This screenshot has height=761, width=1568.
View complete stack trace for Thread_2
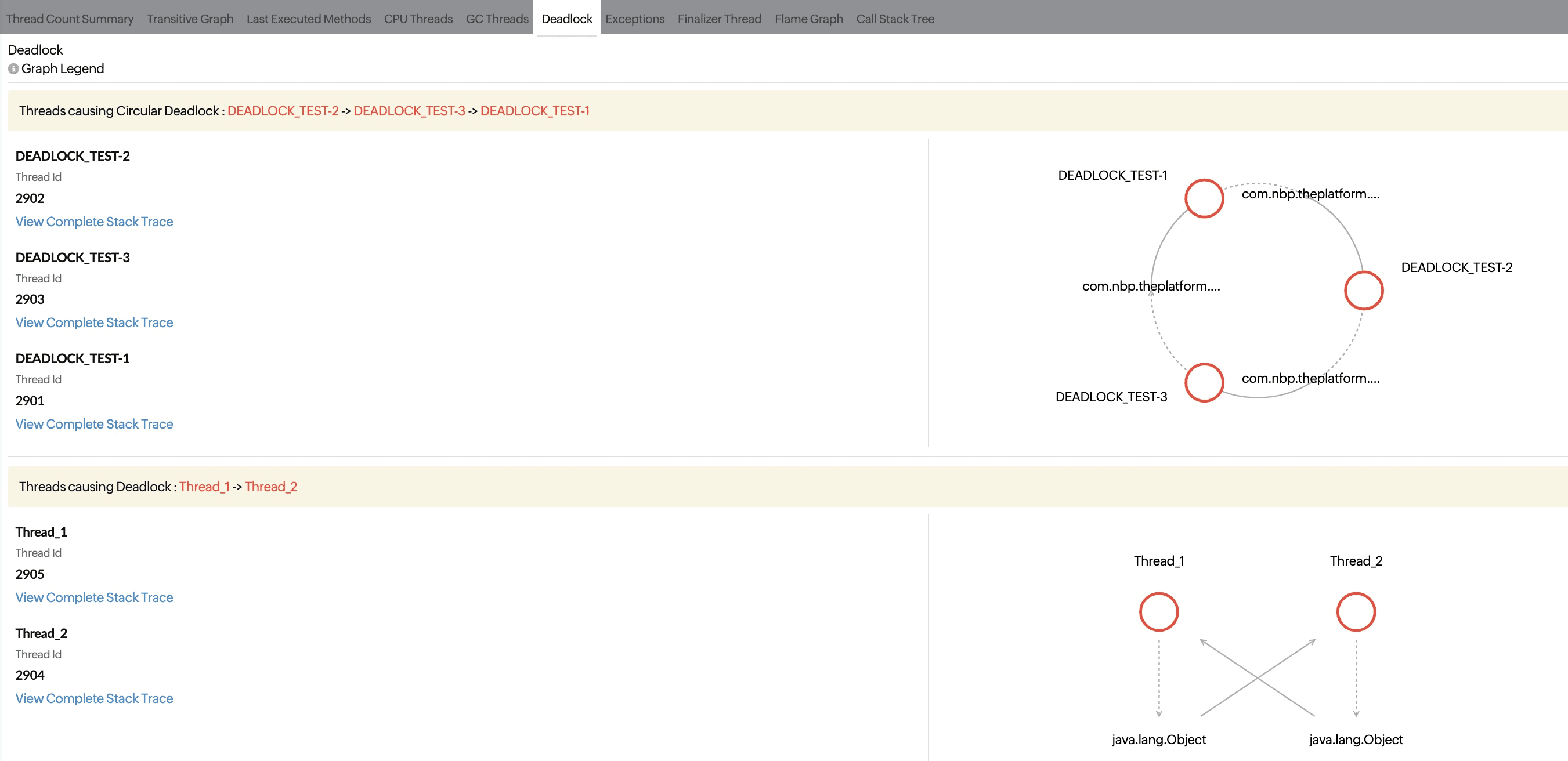(94, 698)
